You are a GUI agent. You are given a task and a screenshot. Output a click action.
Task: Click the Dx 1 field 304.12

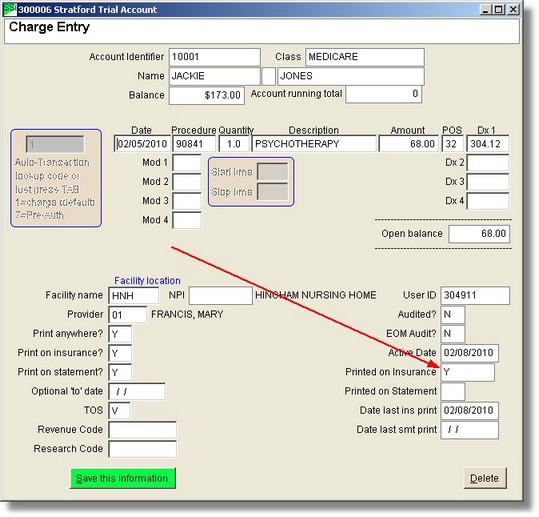[487, 144]
